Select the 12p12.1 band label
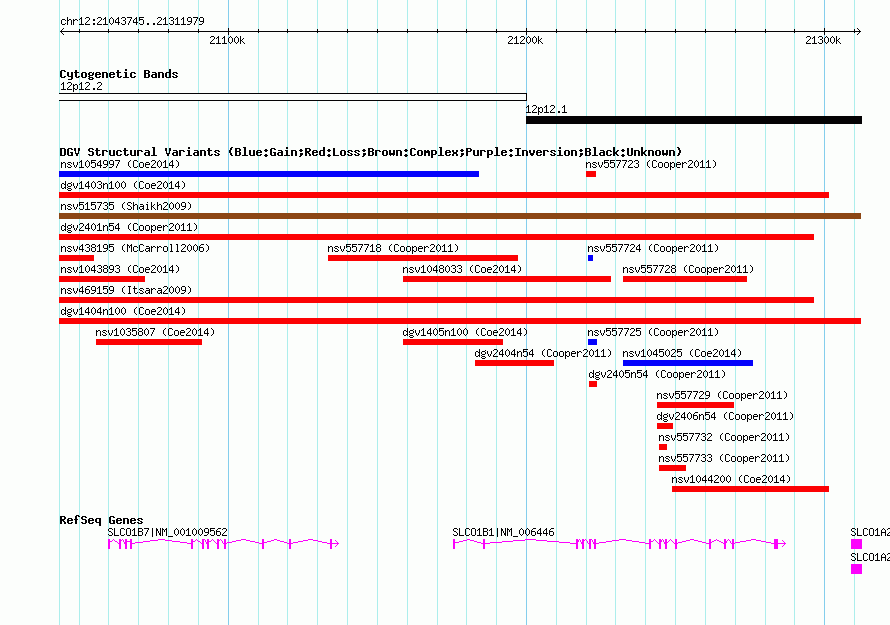 click(x=546, y=109)
